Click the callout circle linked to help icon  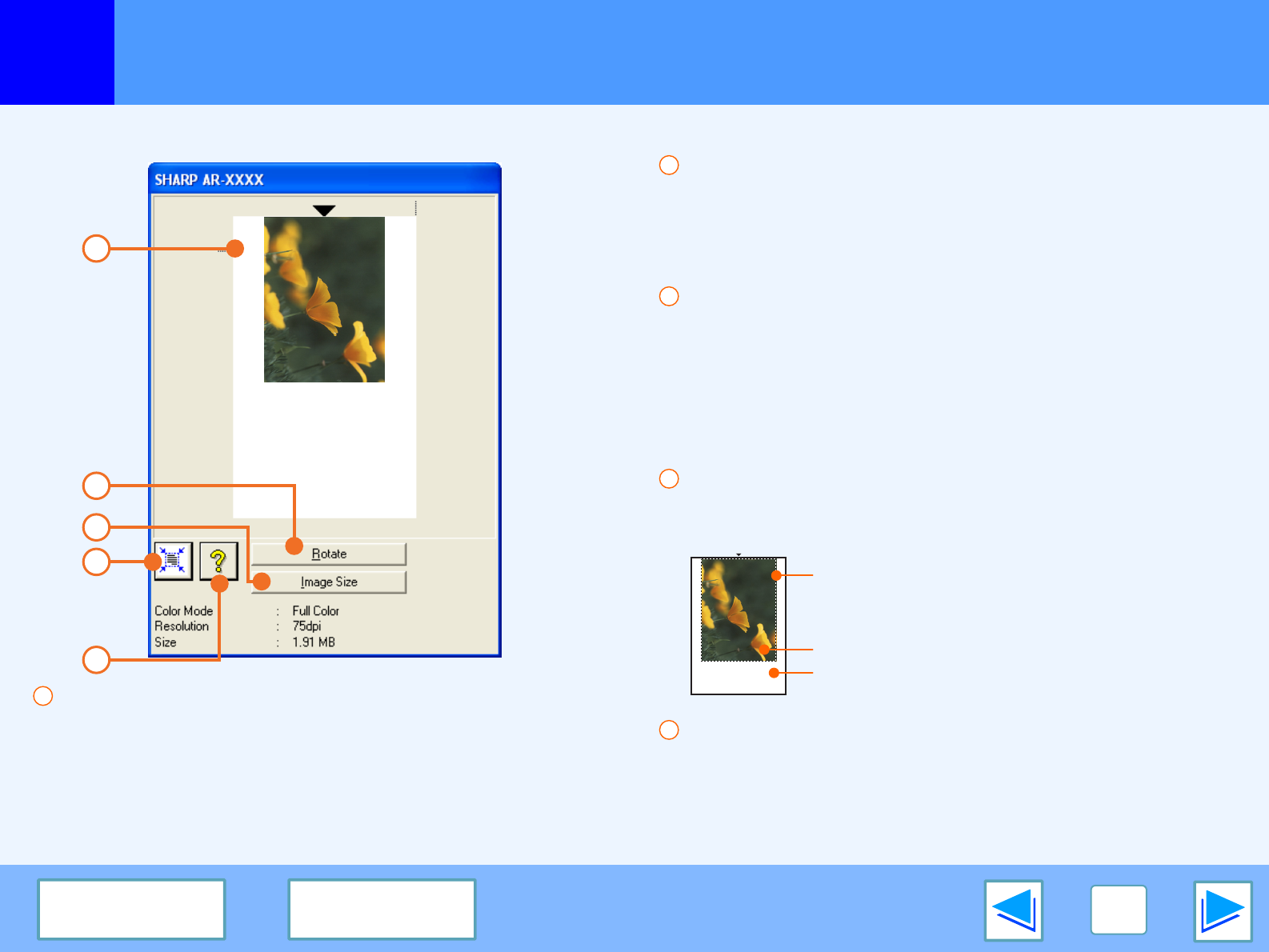(96, 660)
